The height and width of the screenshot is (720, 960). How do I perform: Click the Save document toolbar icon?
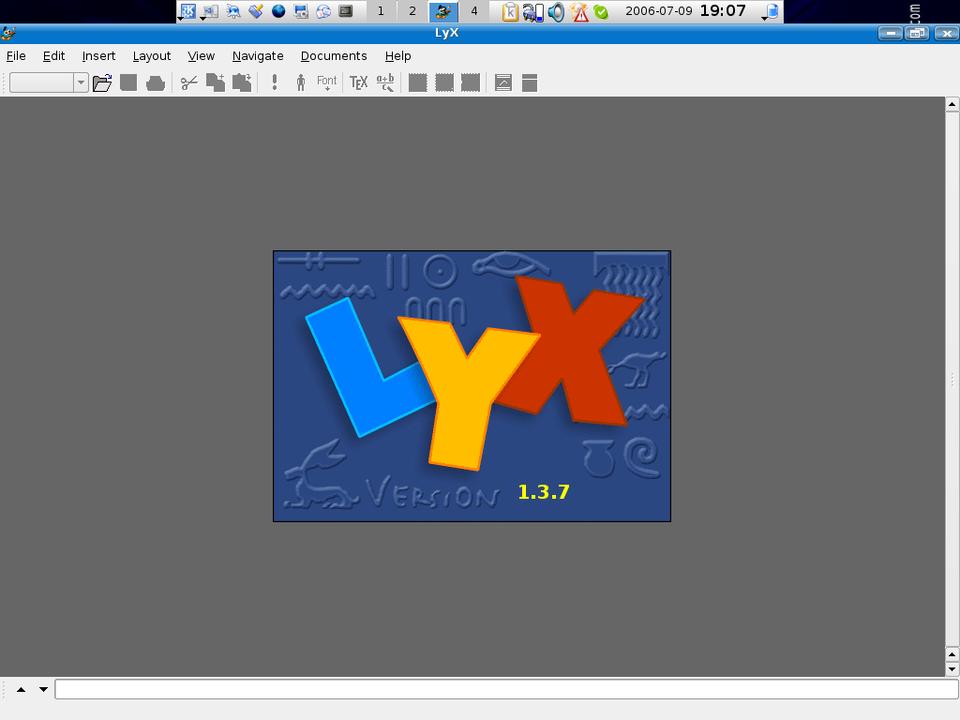point(128,83)
